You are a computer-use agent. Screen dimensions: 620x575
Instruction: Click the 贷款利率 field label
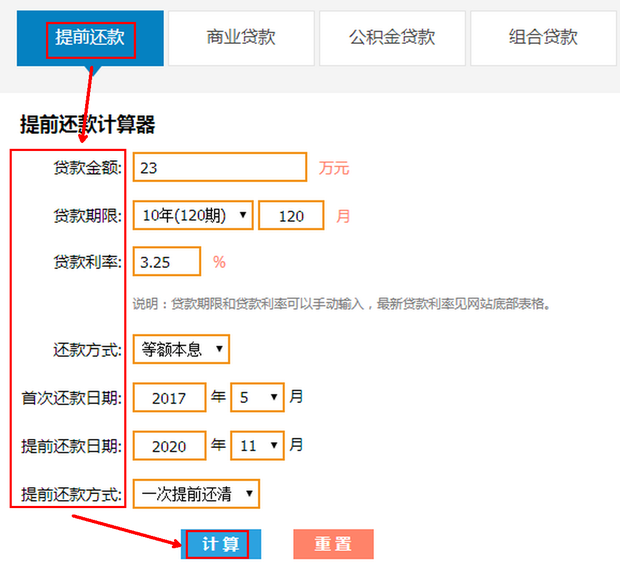point(87,262)
